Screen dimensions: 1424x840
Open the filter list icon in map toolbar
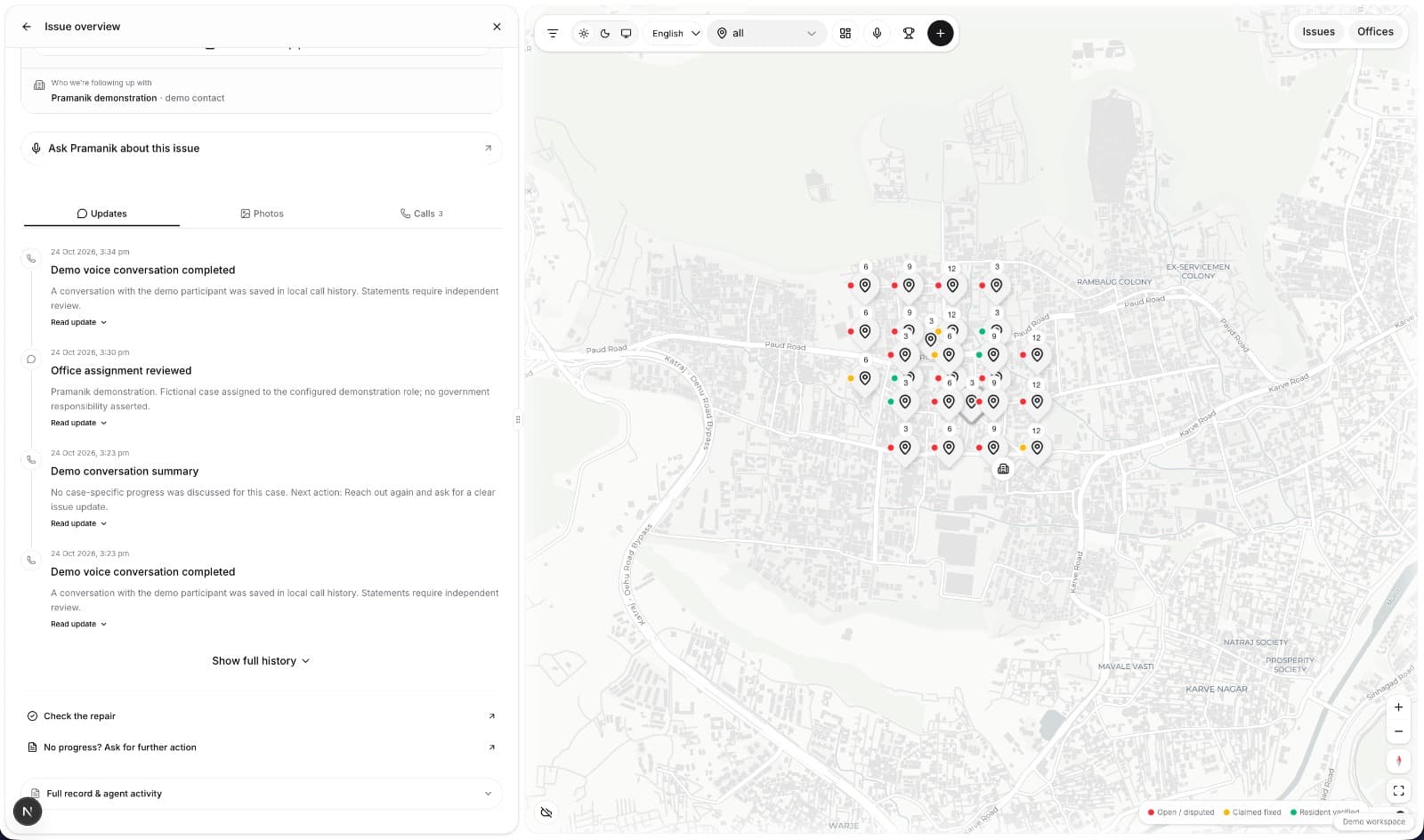(553, 33)
